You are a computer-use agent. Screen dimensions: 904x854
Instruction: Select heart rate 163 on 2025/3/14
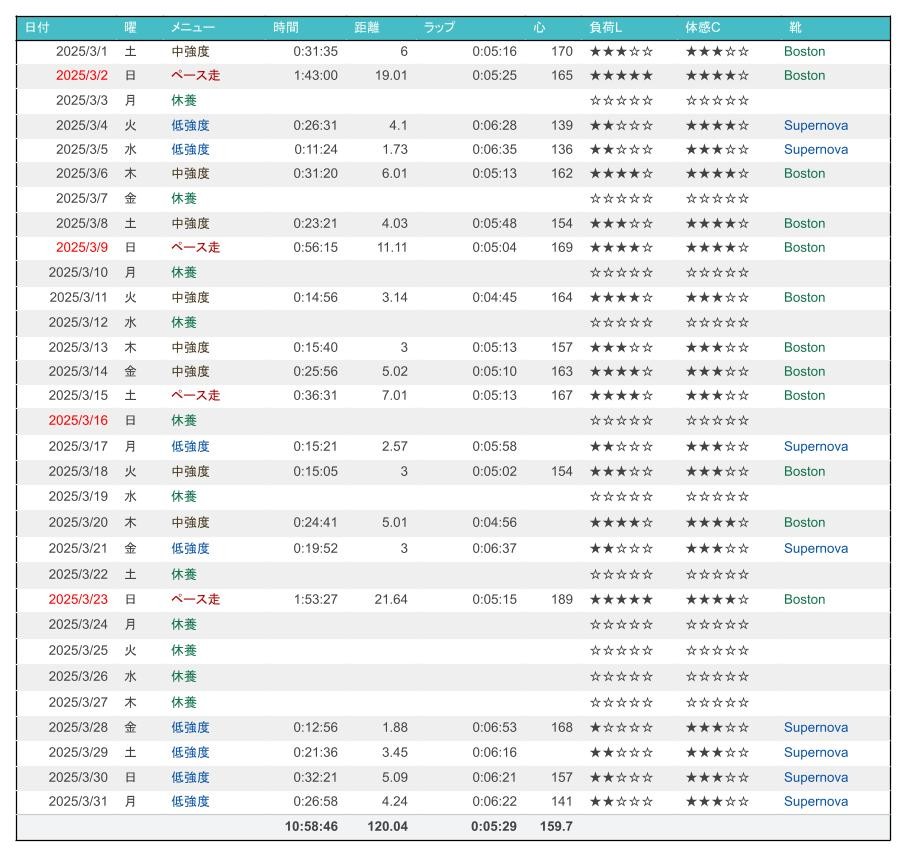562,371
